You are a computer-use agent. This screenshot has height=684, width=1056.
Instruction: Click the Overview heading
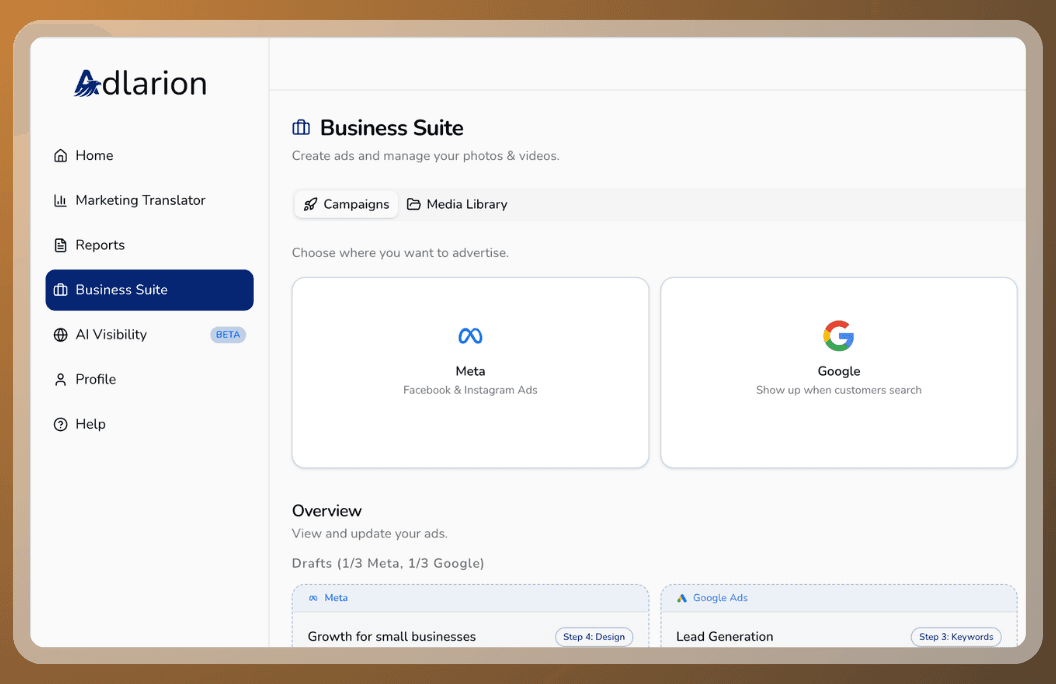(327, 511)
